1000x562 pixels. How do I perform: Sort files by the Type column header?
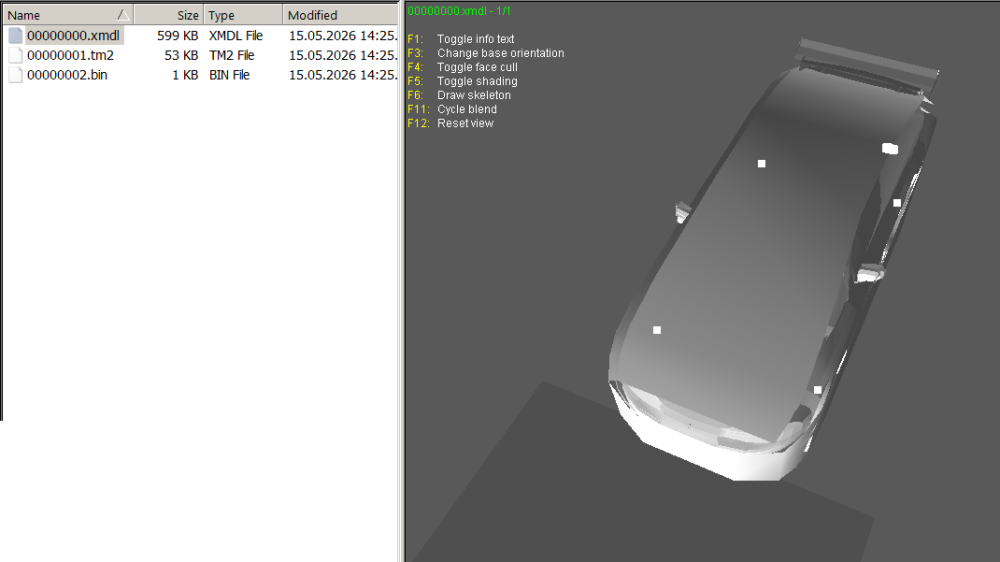point(243,15)
